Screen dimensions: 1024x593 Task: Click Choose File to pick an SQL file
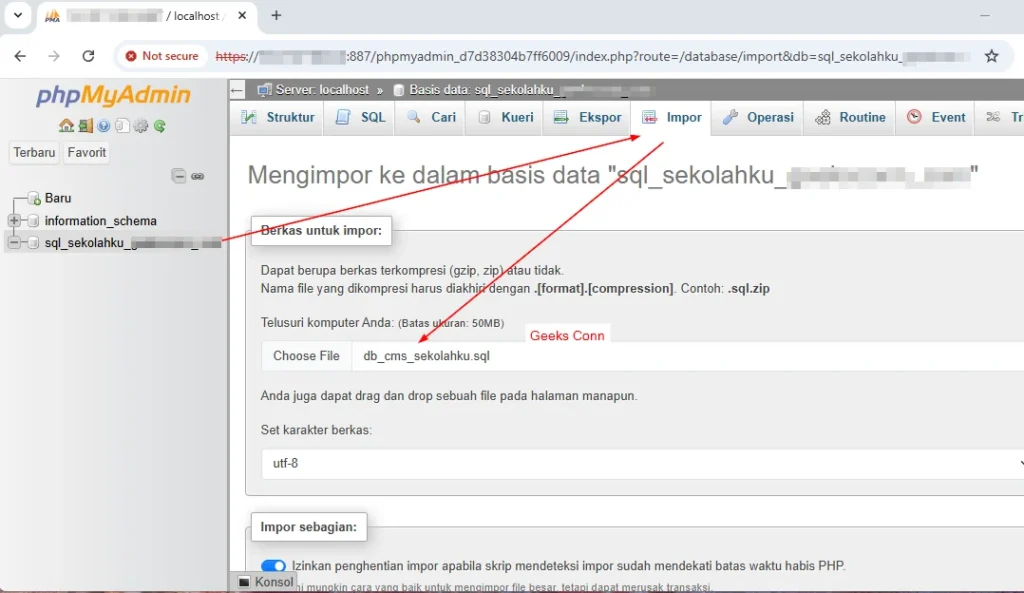click(306, 355)
